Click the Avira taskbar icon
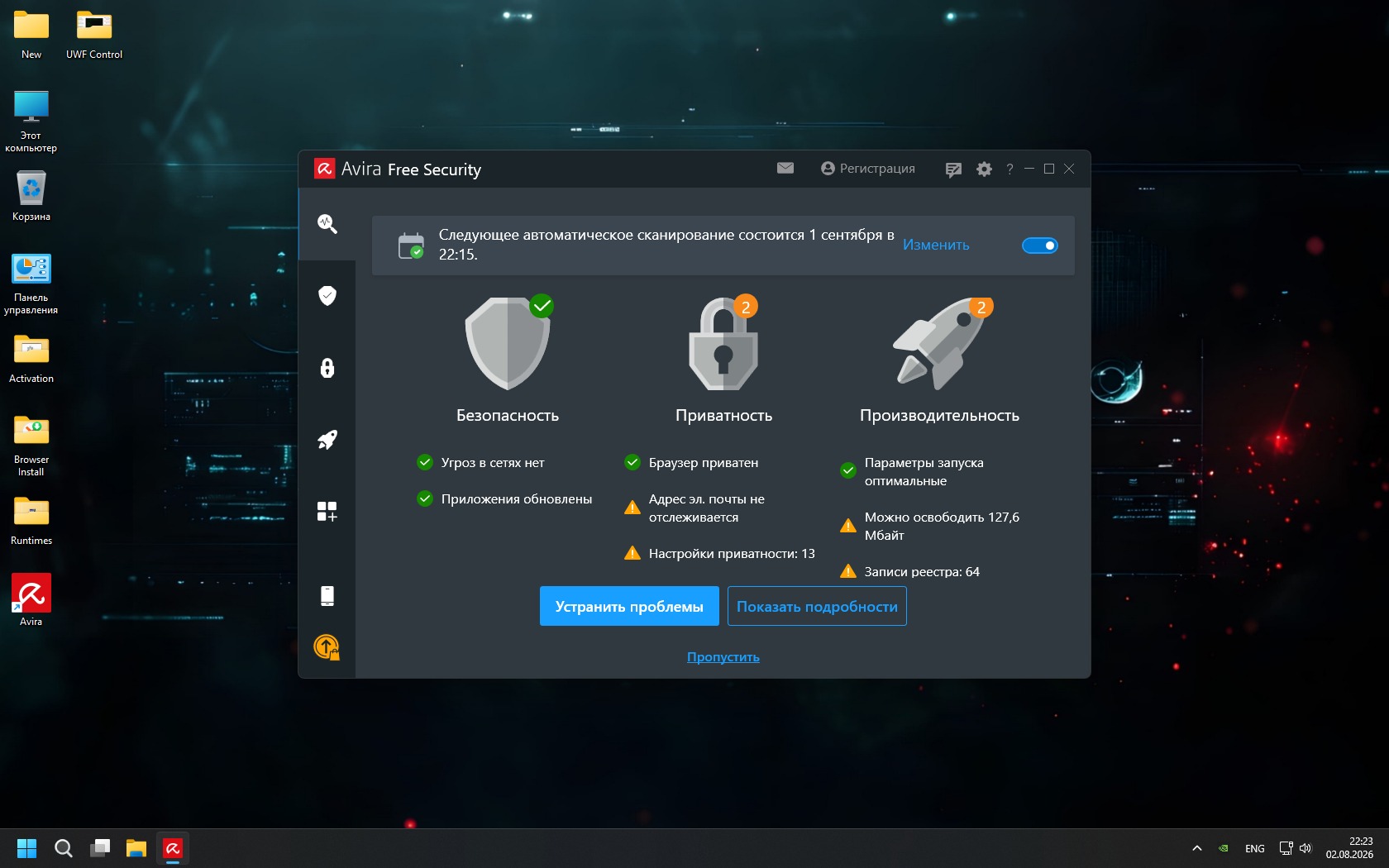Viewport: 1389px width, 868px height. click(x=173, y=848)
